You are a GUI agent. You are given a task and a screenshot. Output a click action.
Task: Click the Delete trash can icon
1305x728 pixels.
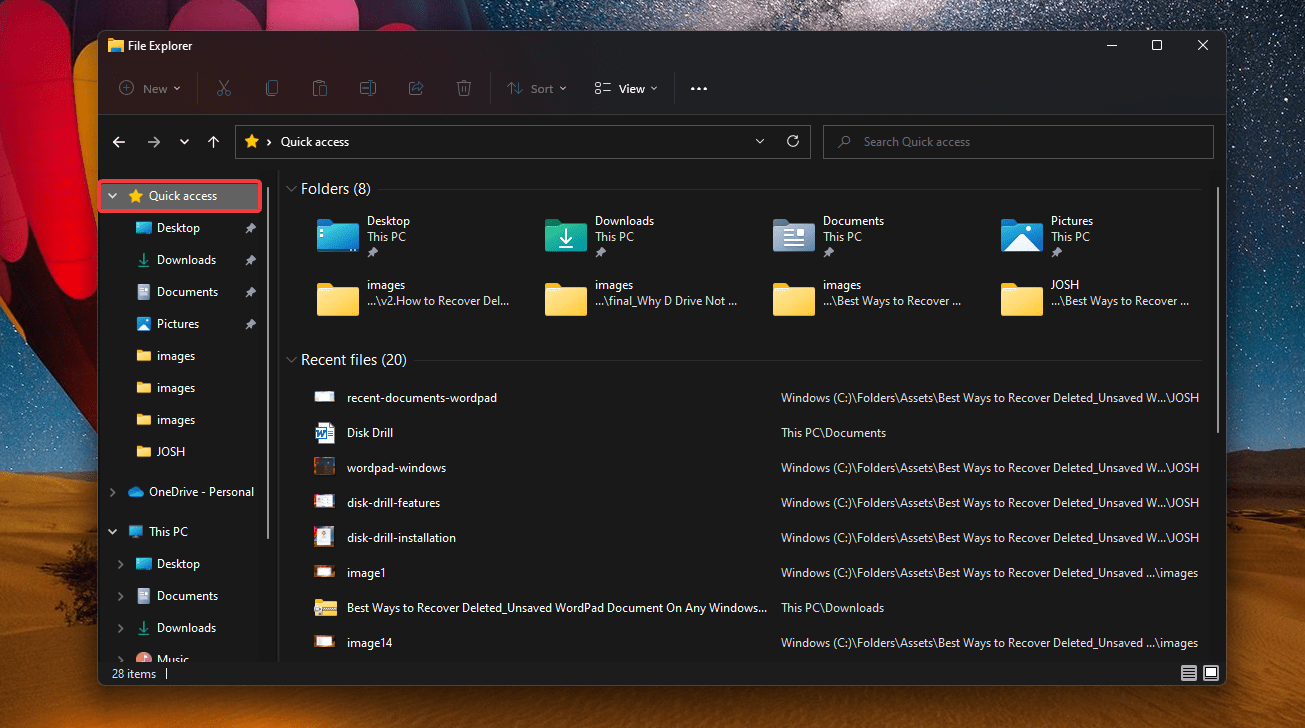click(464, 88)
